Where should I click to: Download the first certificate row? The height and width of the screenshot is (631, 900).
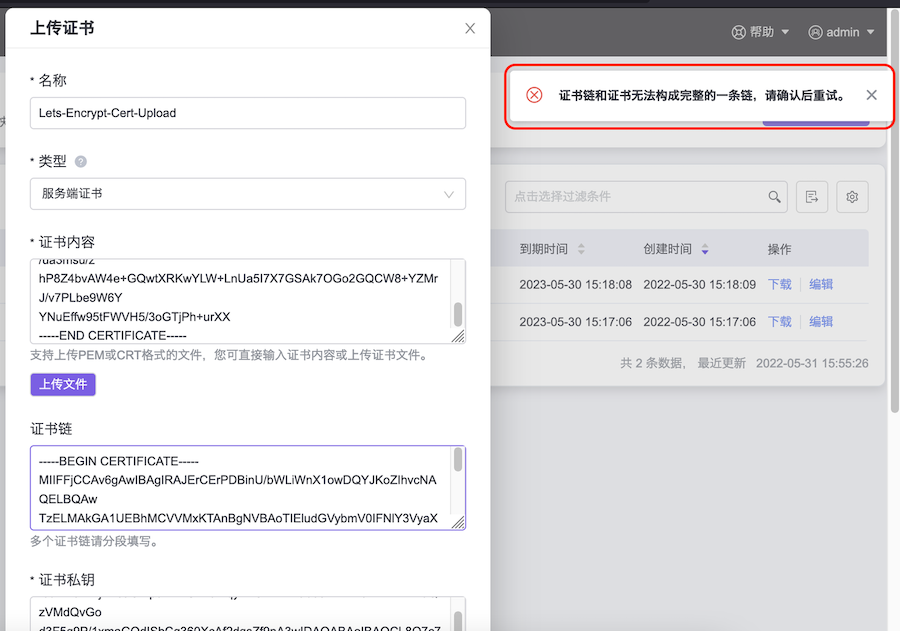click(x=779, y=284)
